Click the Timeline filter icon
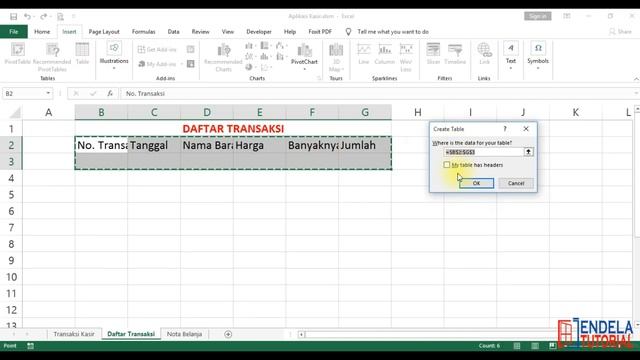 pyautogui.click(x=455, y=54)
